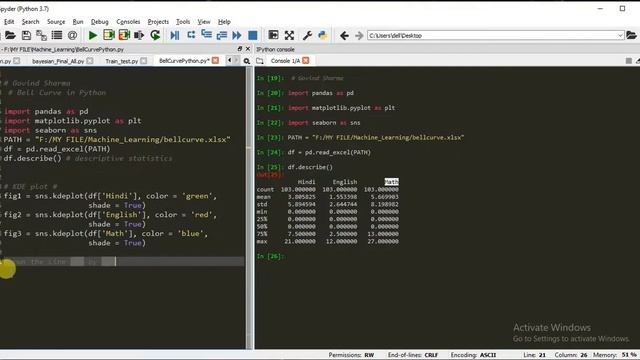
Task: Run file with the green play button
Action: tap(93, 36)
